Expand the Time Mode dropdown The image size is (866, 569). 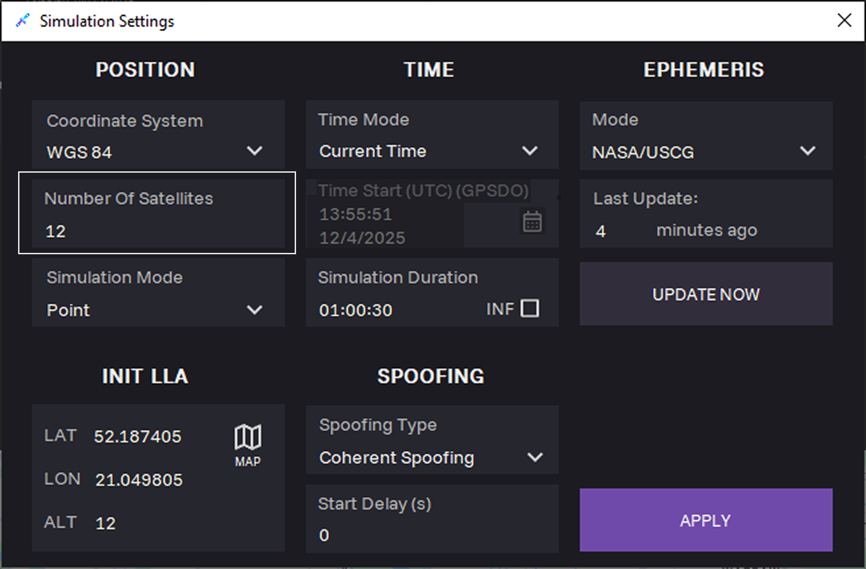click(x=432, y=135)
